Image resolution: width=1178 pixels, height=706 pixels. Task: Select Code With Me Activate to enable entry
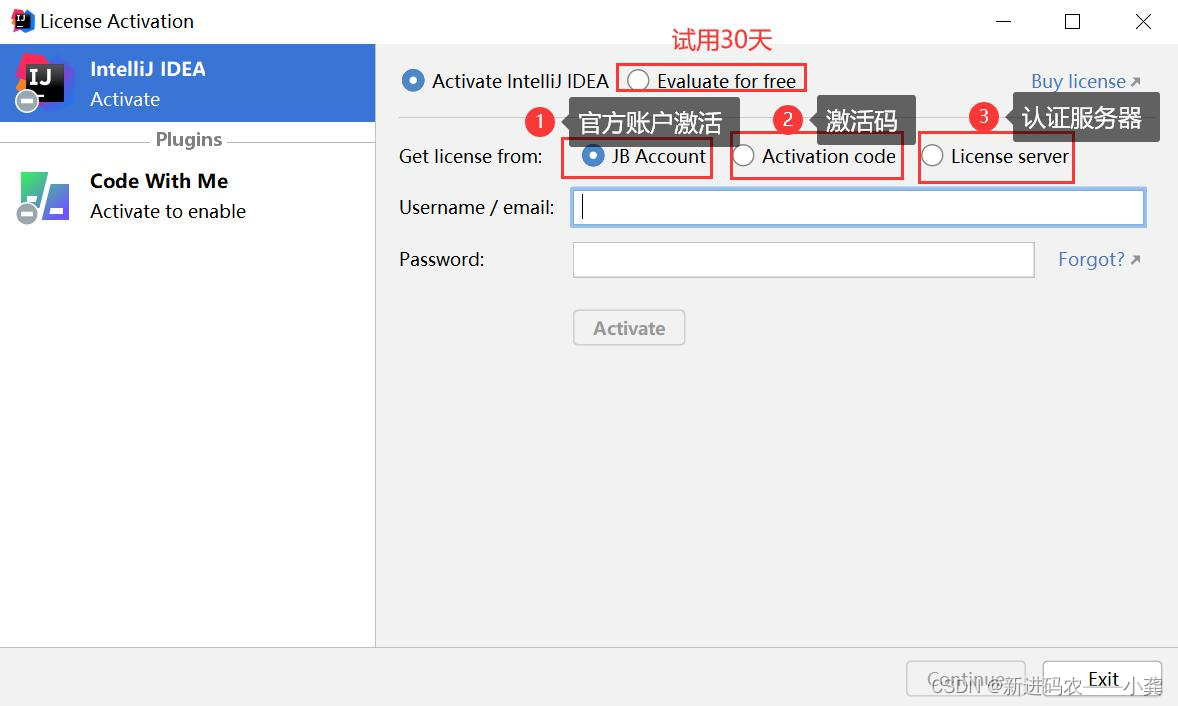[x=187, y=197]
